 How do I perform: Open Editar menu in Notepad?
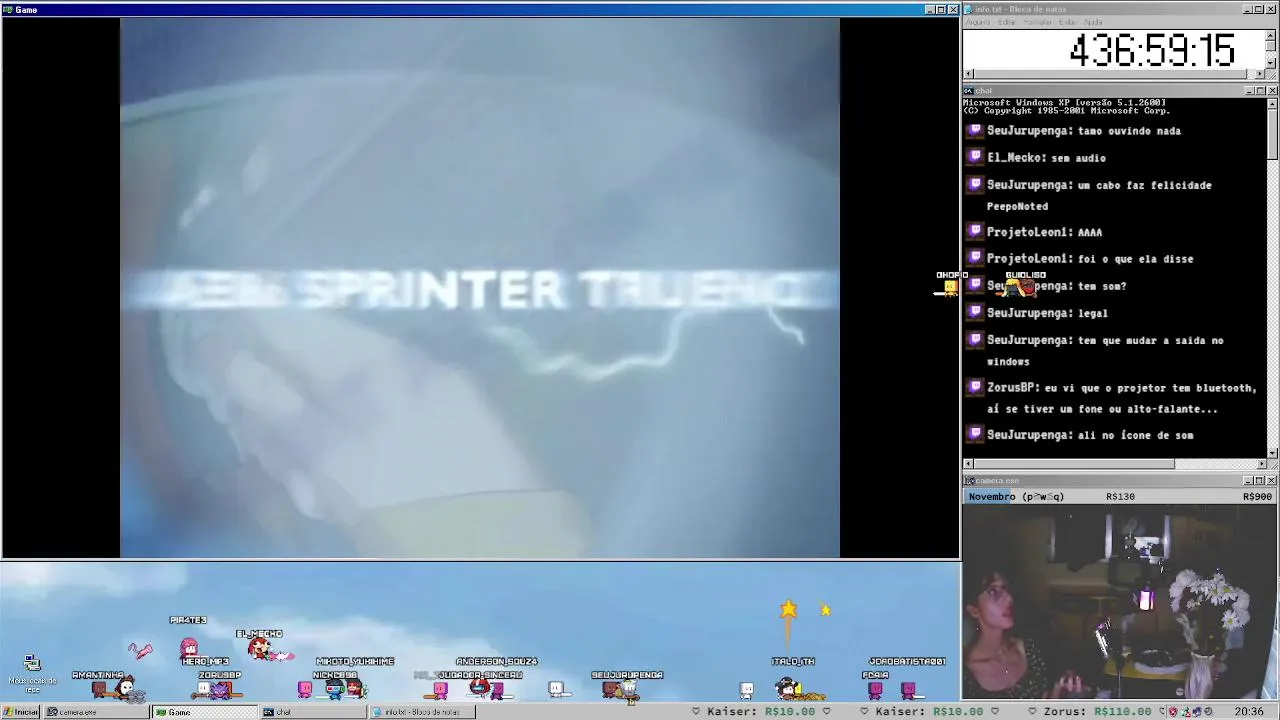[1007, 22]
